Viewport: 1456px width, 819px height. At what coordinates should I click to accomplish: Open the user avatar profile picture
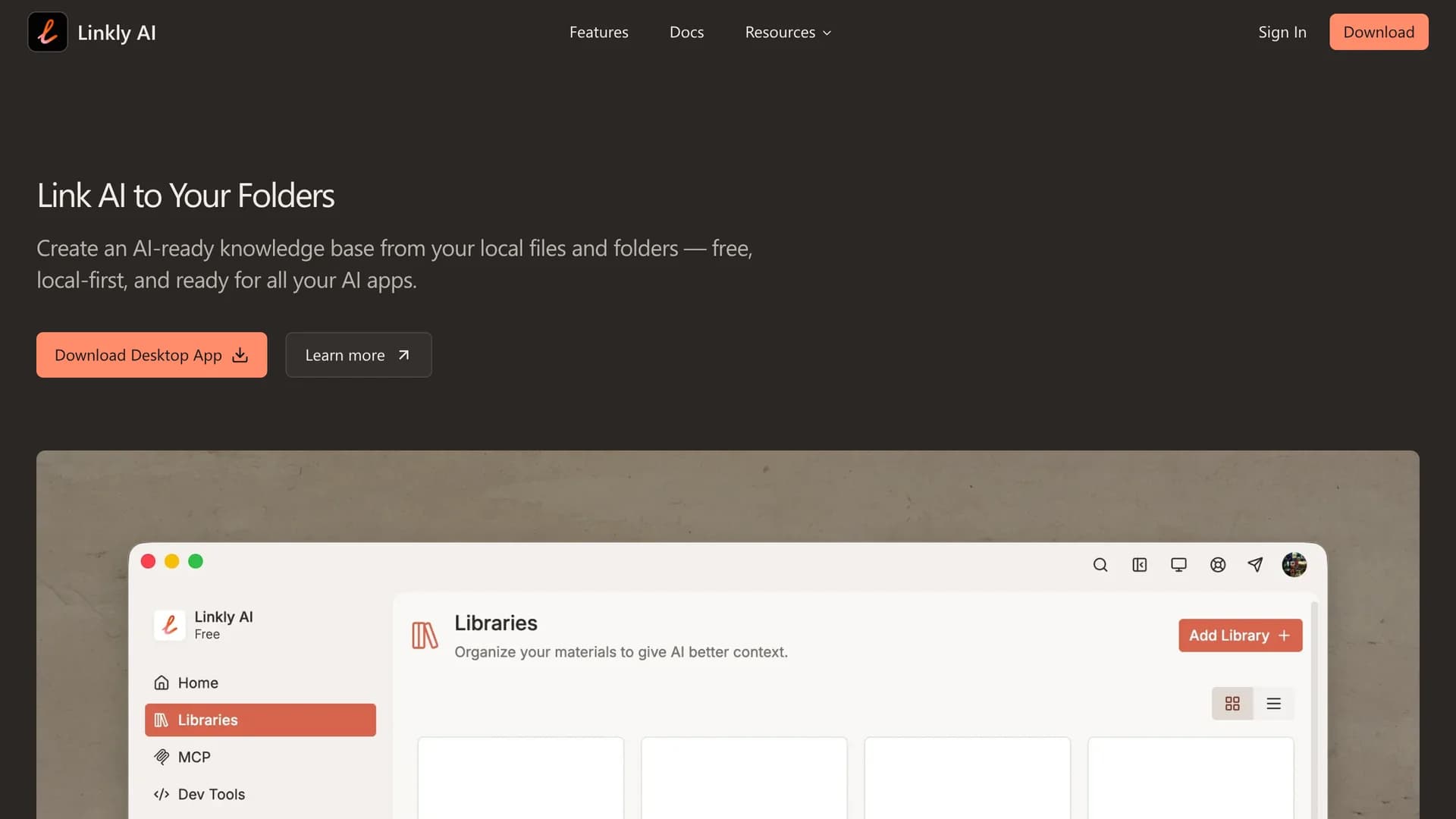coord(1294,565)
